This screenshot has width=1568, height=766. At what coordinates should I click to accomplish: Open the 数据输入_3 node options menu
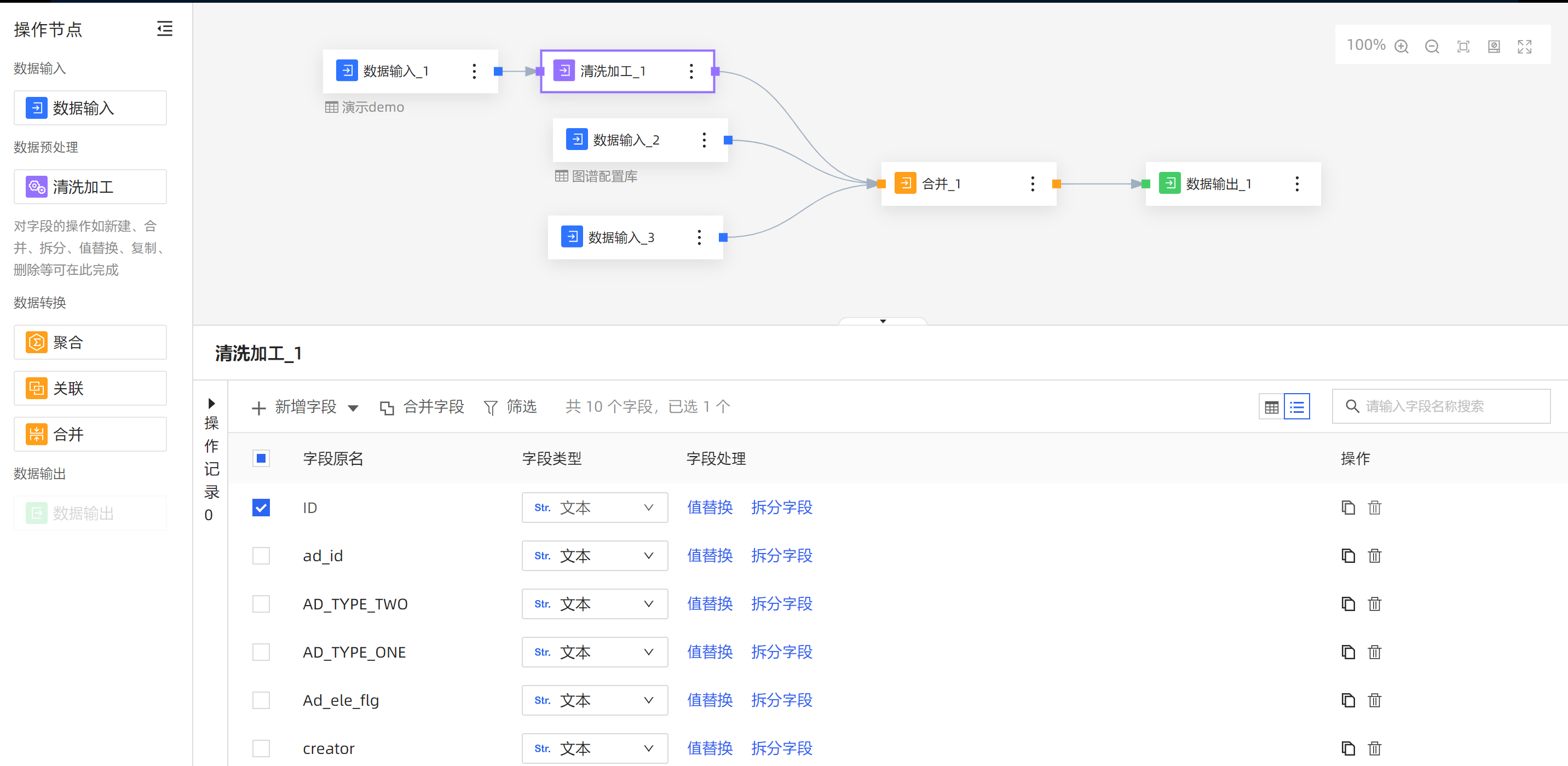699,238
